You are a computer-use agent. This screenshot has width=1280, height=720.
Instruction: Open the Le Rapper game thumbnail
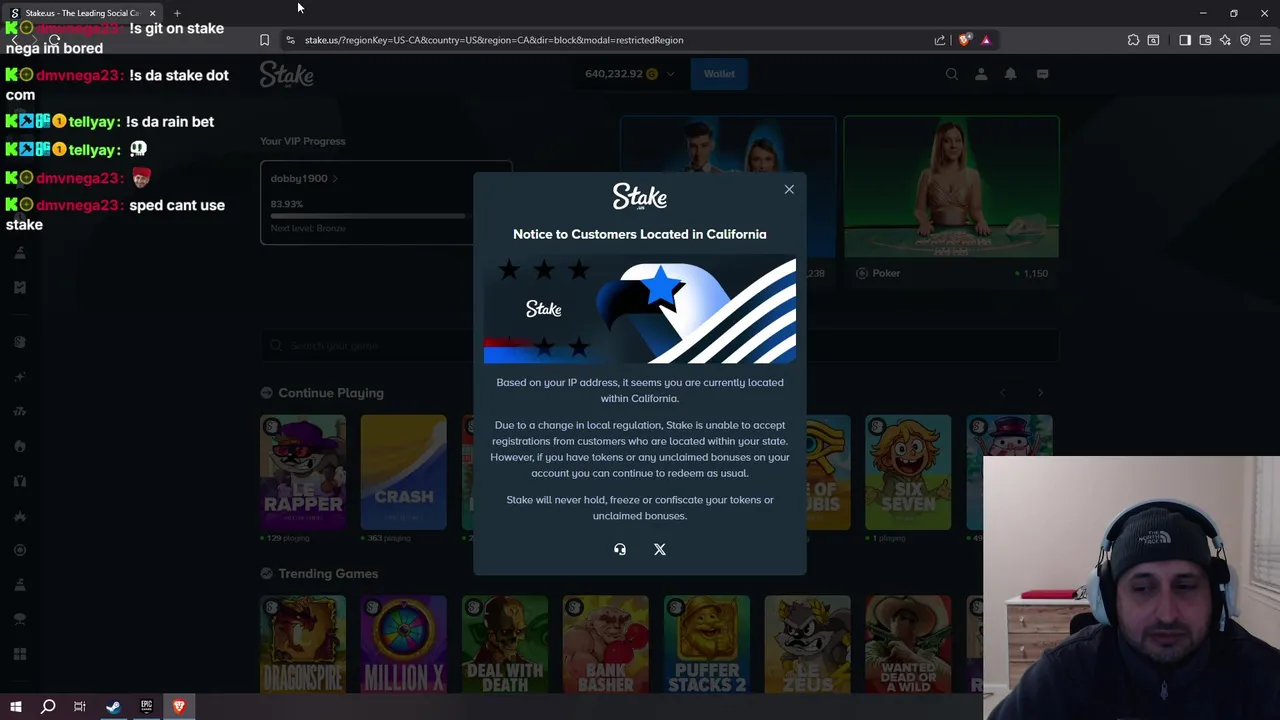pos(303,472)
